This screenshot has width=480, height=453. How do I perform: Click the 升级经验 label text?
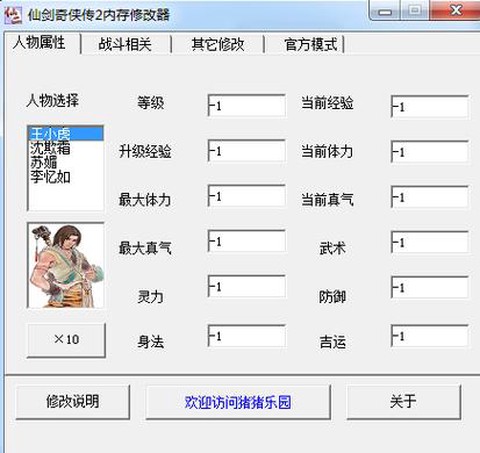(x=145, y=152)
